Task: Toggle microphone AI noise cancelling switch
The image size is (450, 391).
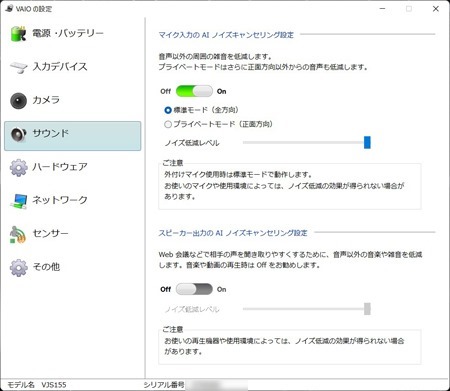Action: coord(194,91)
